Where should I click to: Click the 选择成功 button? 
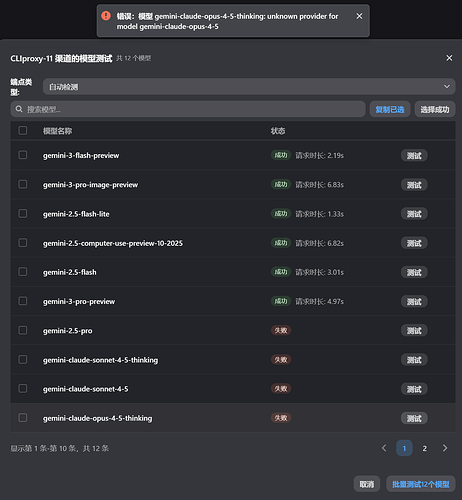click(435, 109)
